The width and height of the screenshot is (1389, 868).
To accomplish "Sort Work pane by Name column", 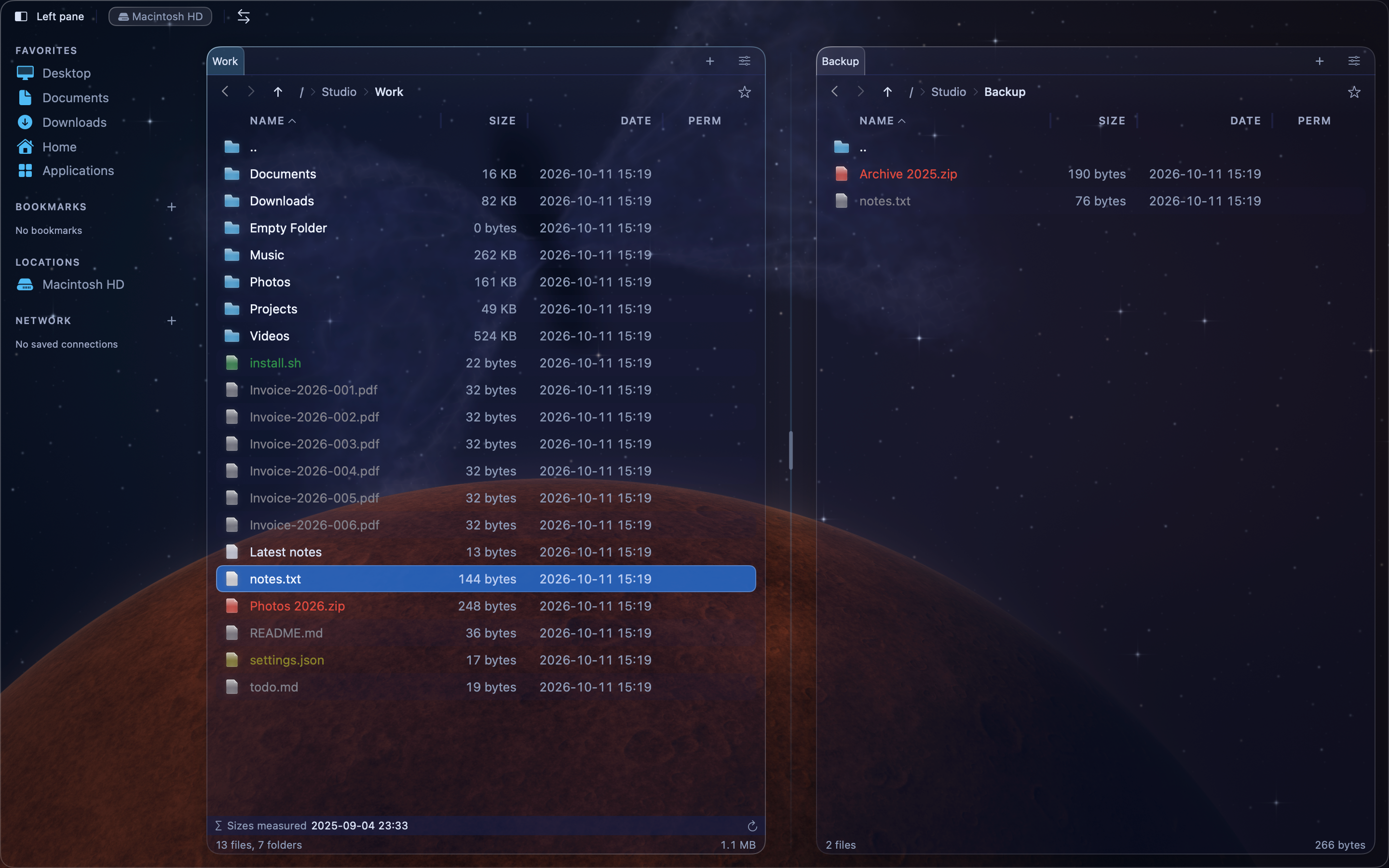I will click(x=272, y=121).
